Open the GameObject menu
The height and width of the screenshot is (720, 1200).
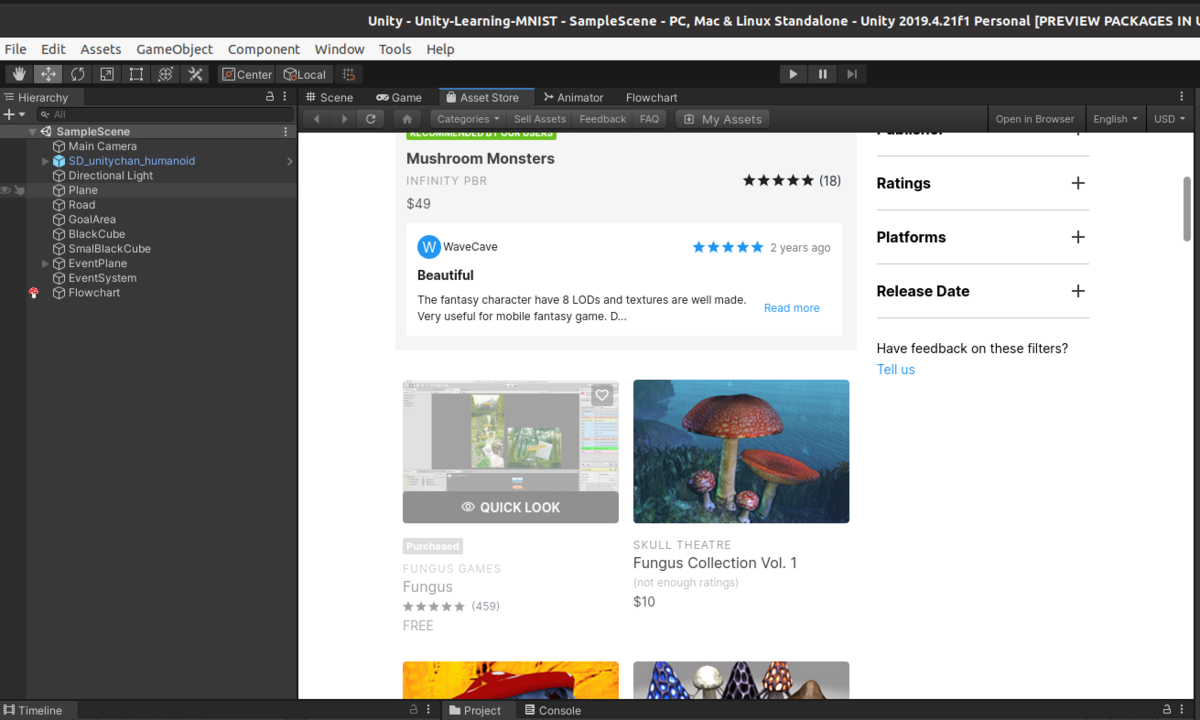175,49
